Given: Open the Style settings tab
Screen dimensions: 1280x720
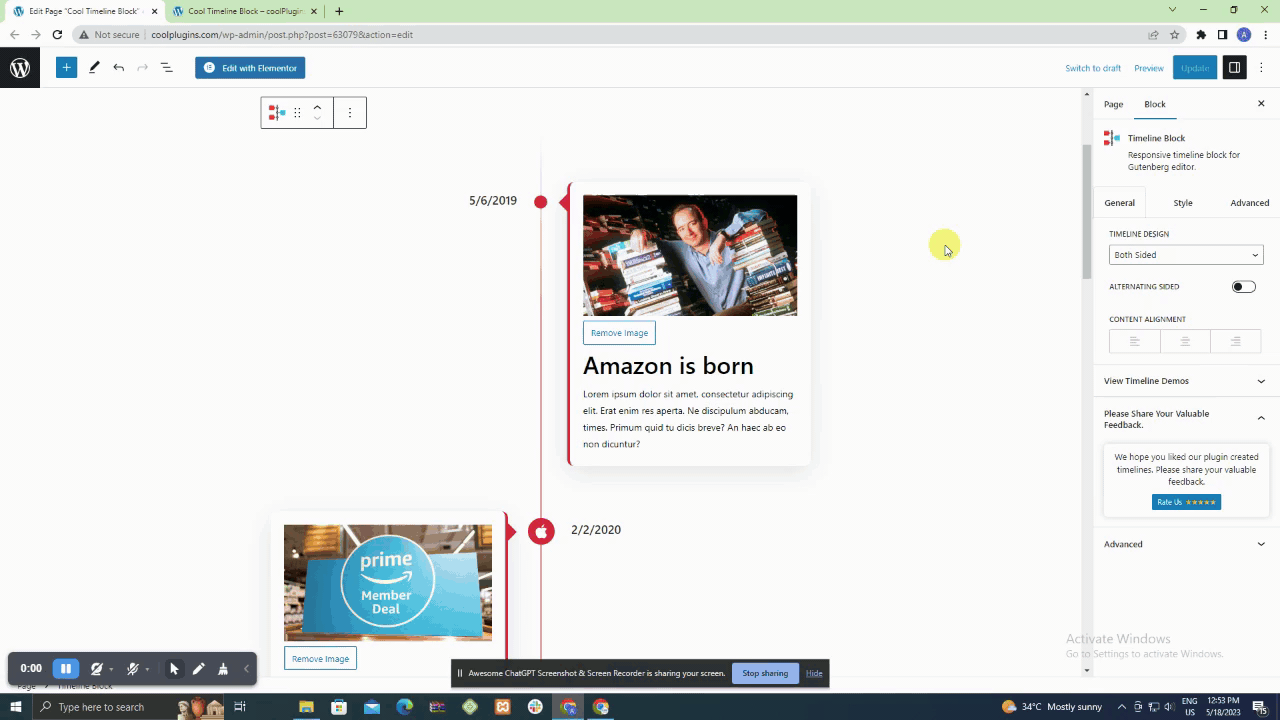Looking at the screenshot, I should (1183, 203).
